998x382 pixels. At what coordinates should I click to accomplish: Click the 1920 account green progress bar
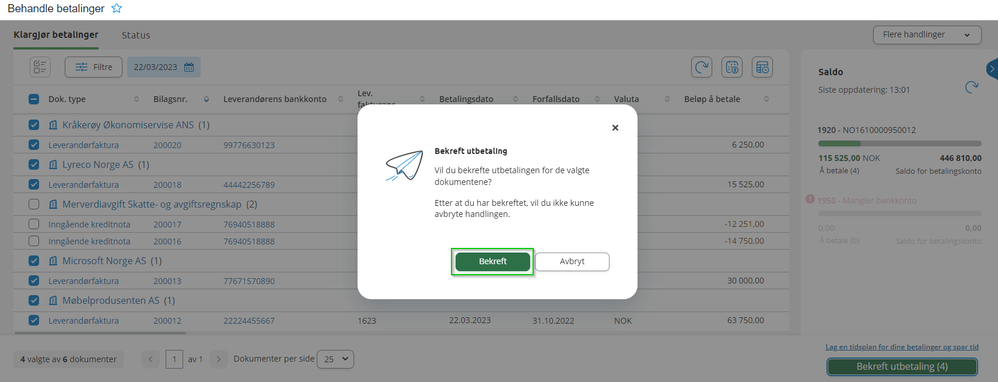tap(899, 144)
